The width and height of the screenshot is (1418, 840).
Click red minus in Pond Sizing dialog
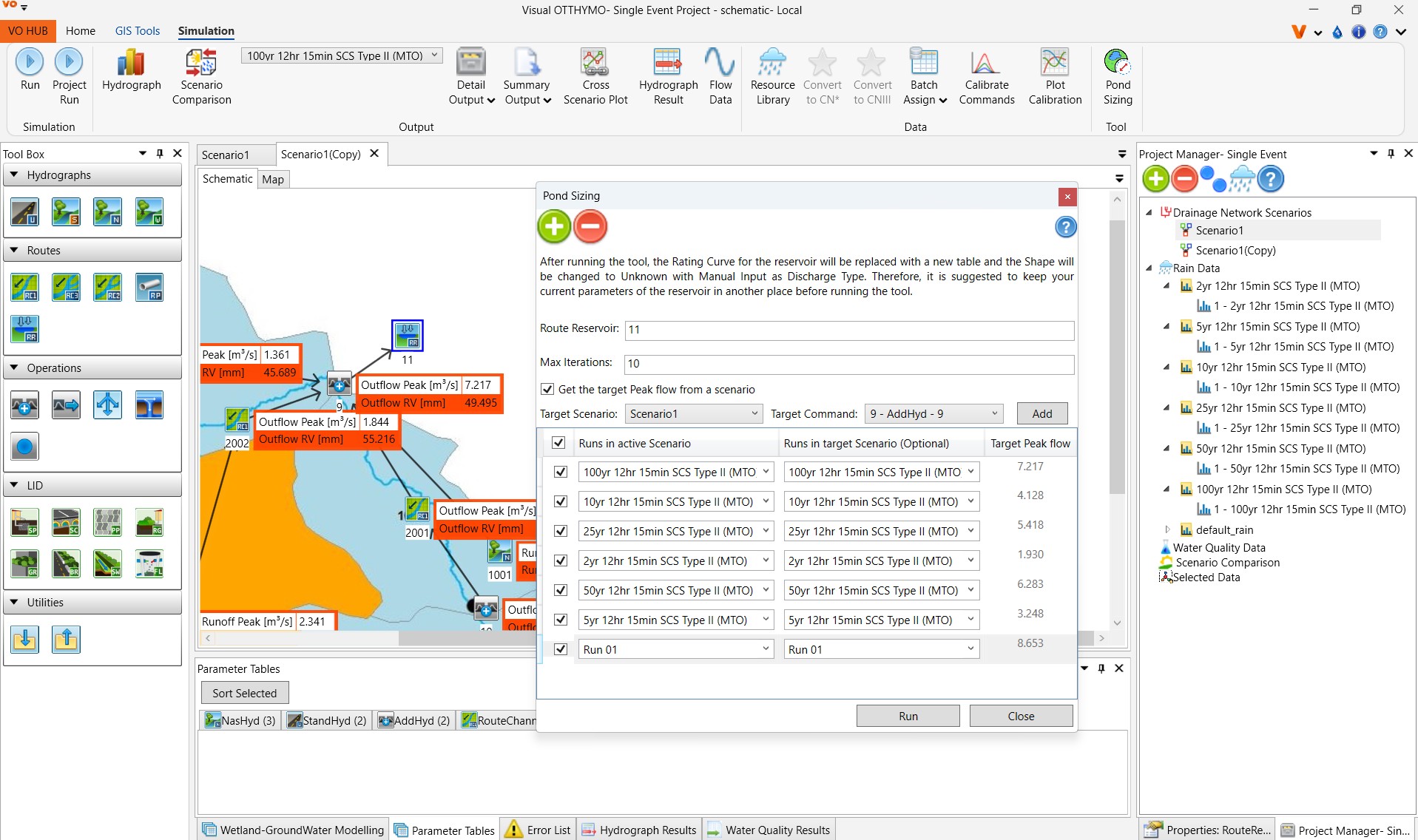click(x=590, y=227)
